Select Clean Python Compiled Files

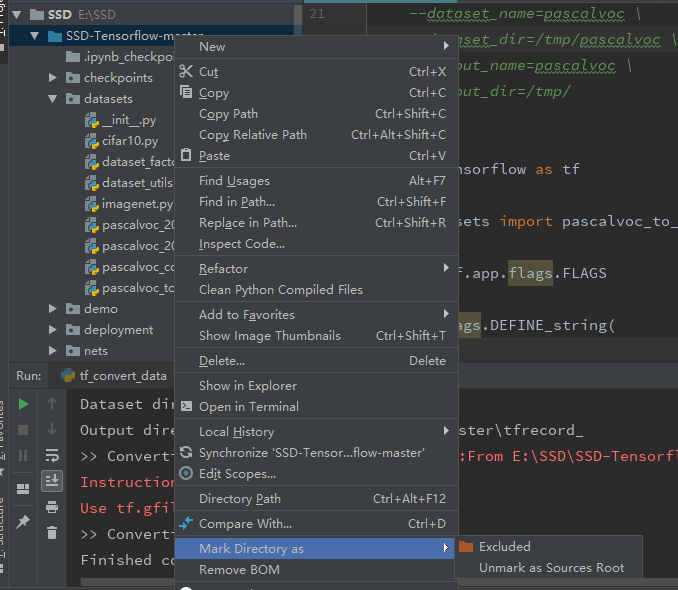316,289
